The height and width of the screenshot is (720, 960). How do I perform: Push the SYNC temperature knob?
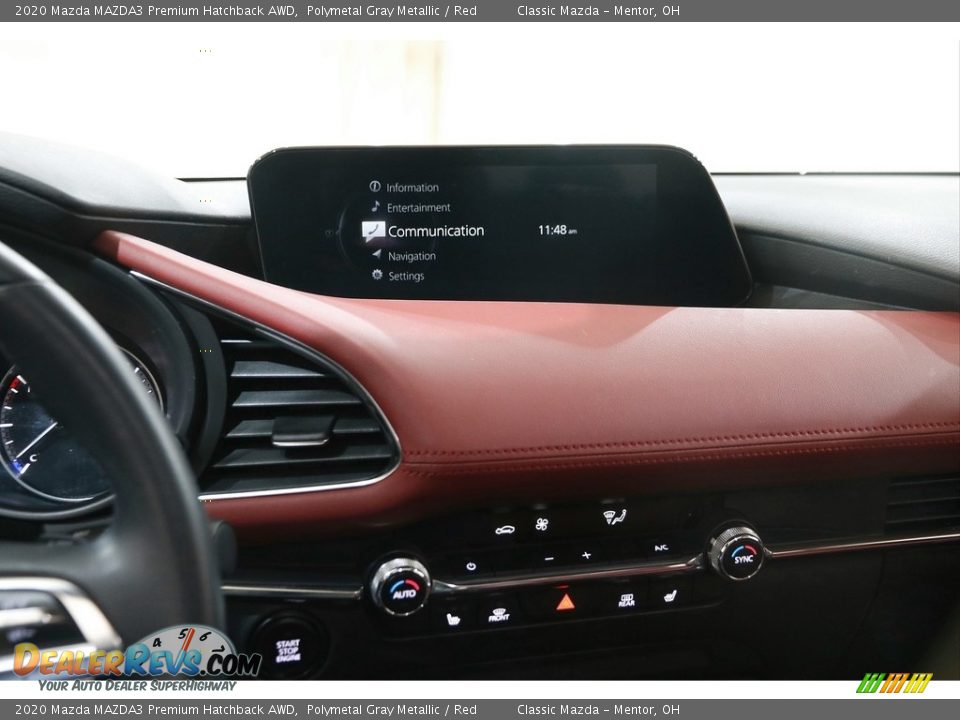737,553
